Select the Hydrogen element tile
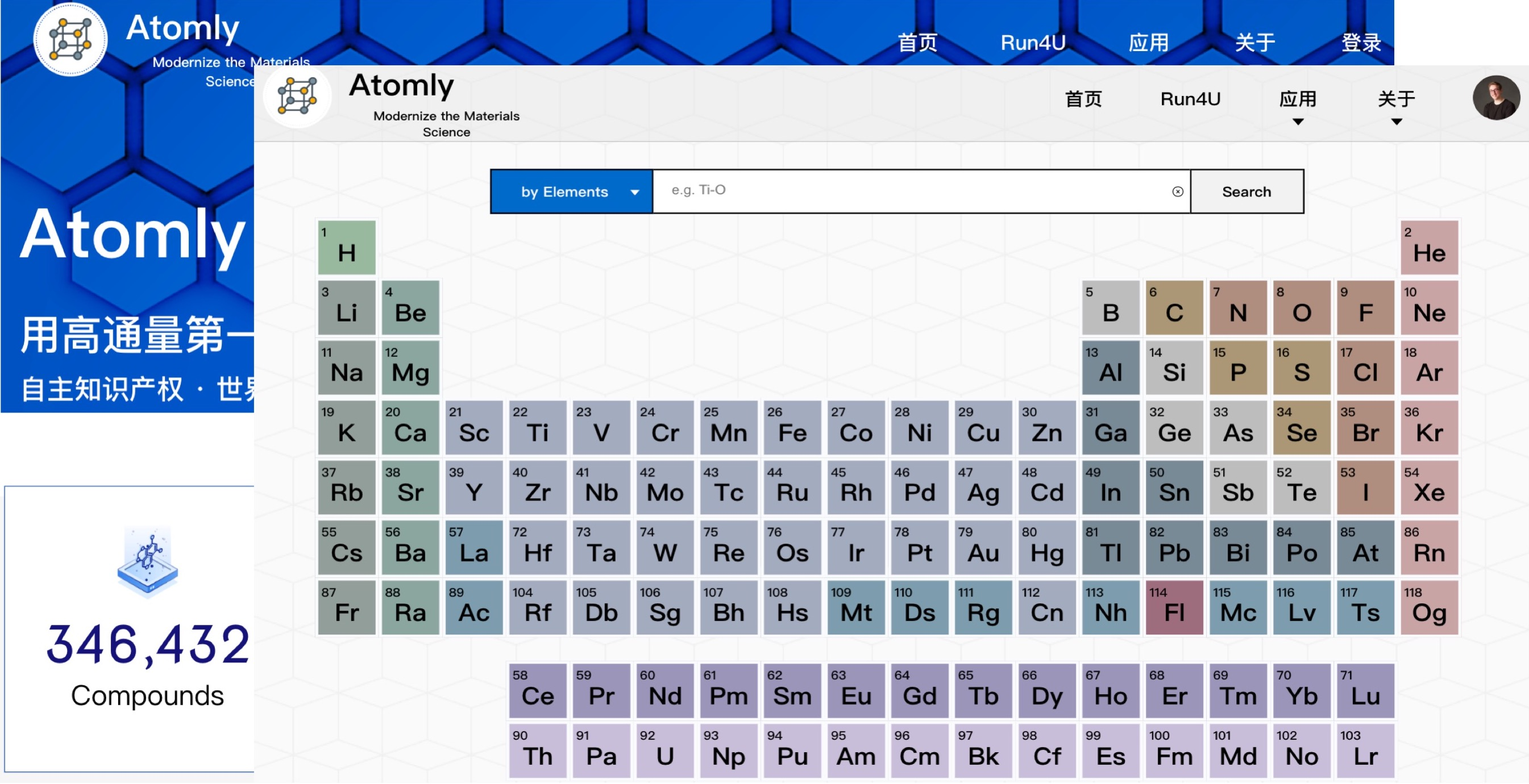 [x=347, y=247]
